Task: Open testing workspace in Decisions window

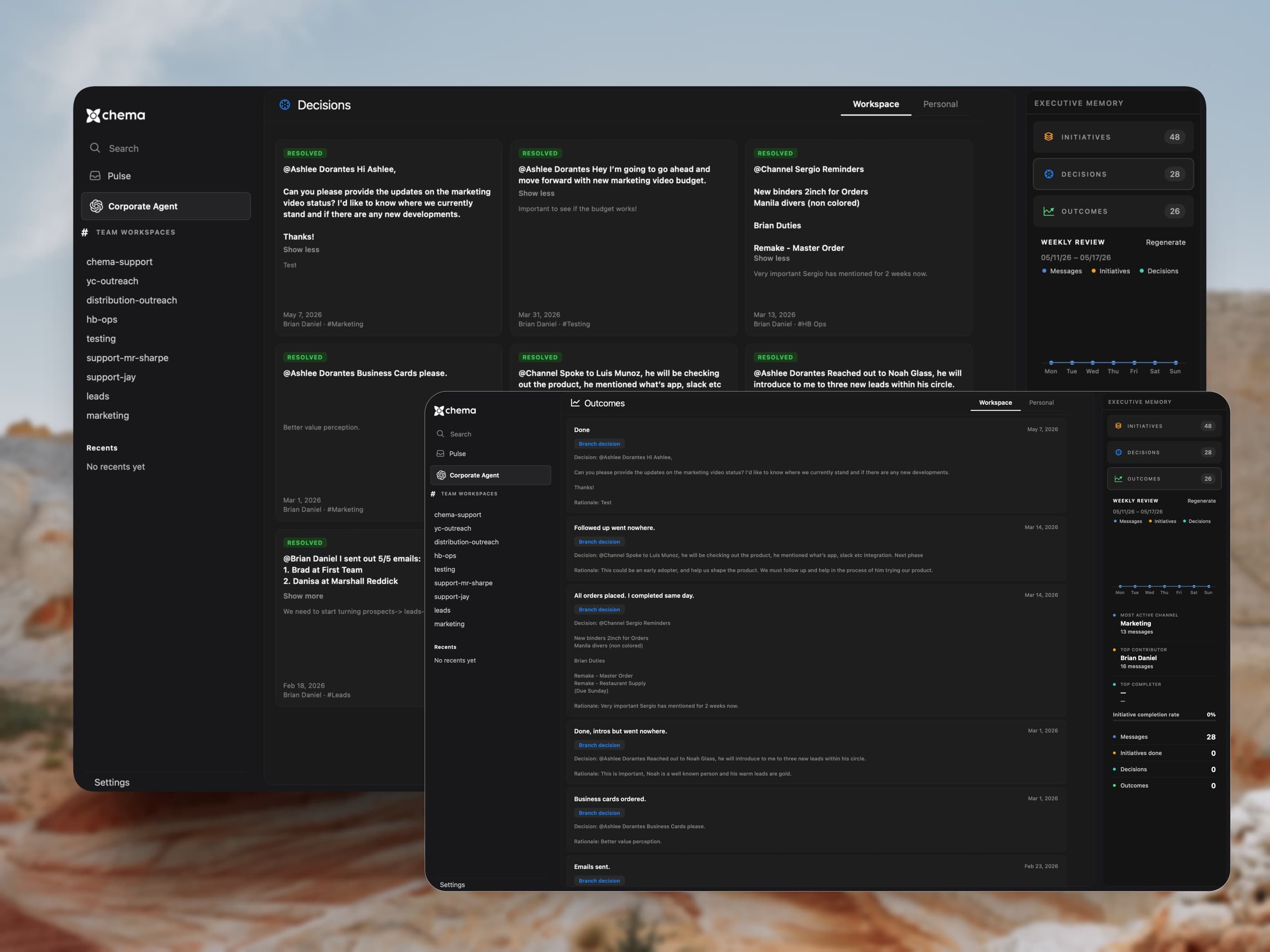Action: point(101,339)
